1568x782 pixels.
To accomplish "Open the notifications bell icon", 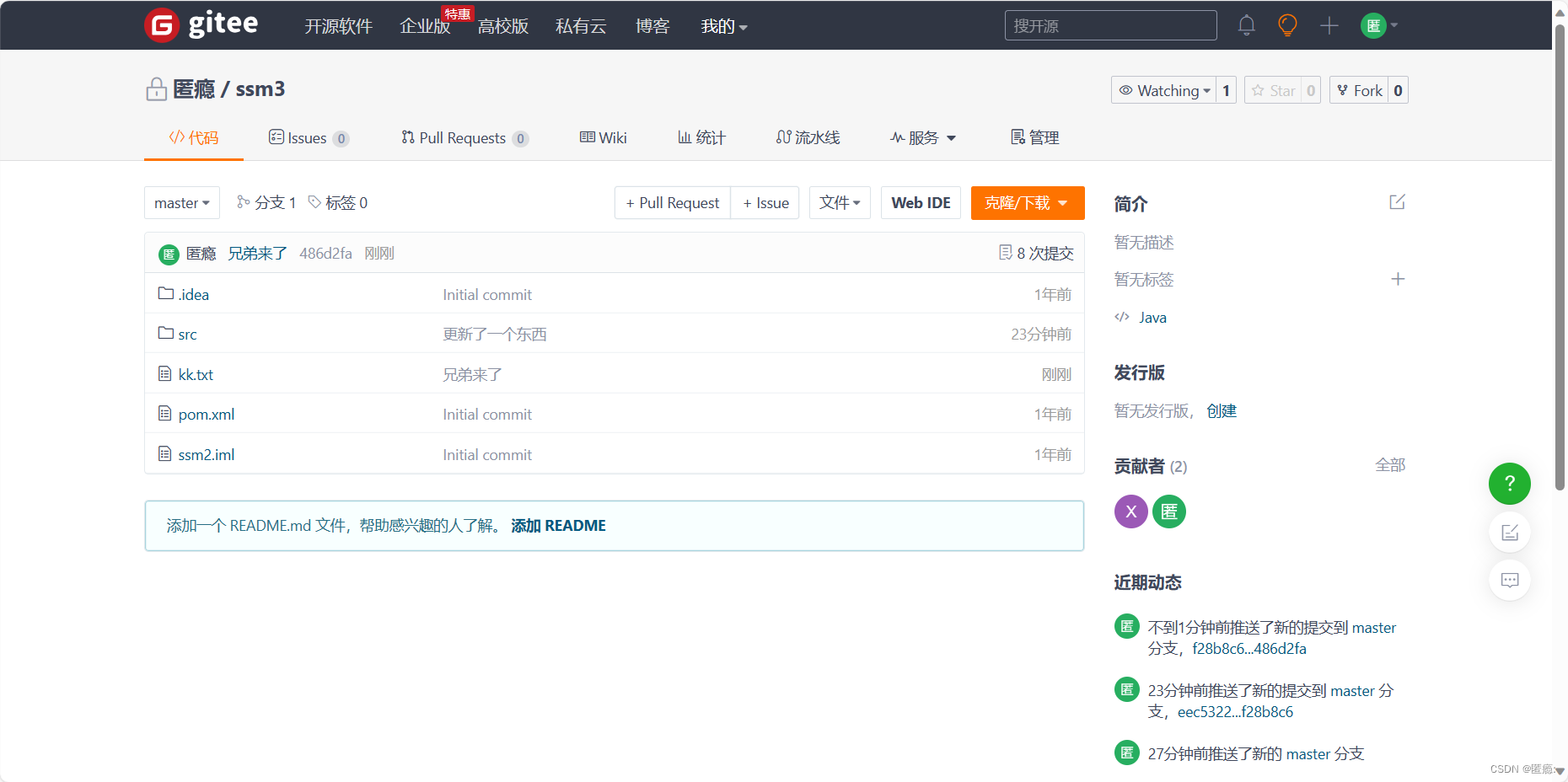I will tap(1246, 25).
